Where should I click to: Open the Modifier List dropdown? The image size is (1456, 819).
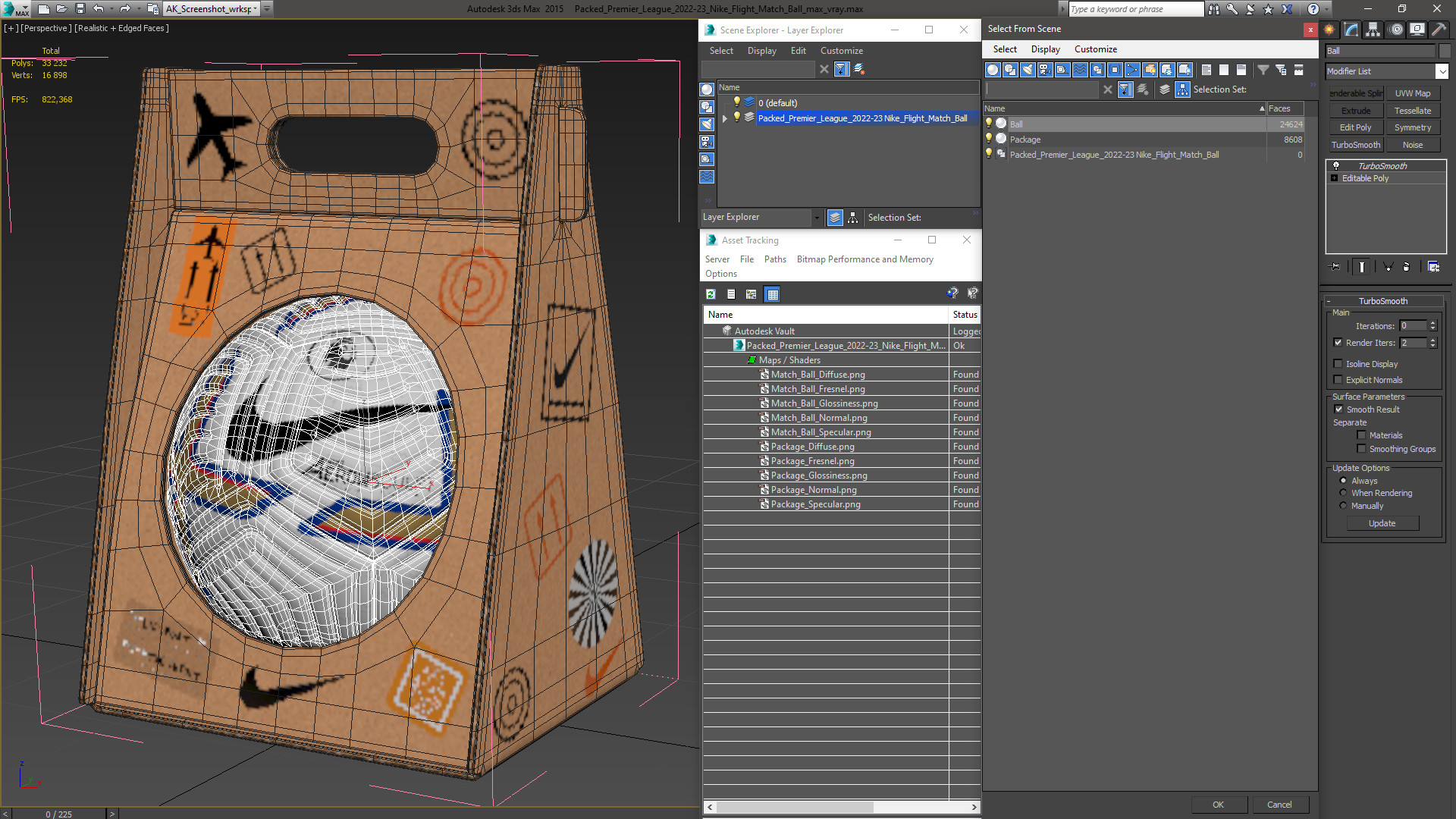(x=1442, y=71)
